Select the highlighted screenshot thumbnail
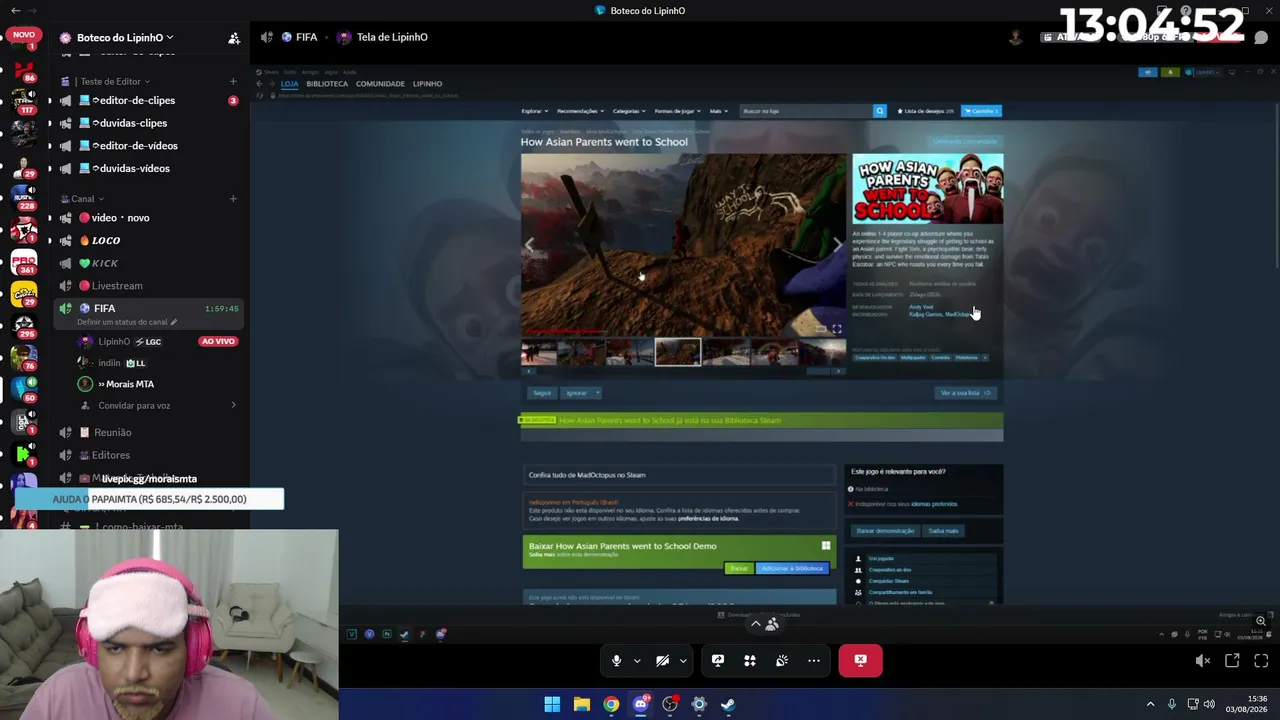 [x=678, y=352]
